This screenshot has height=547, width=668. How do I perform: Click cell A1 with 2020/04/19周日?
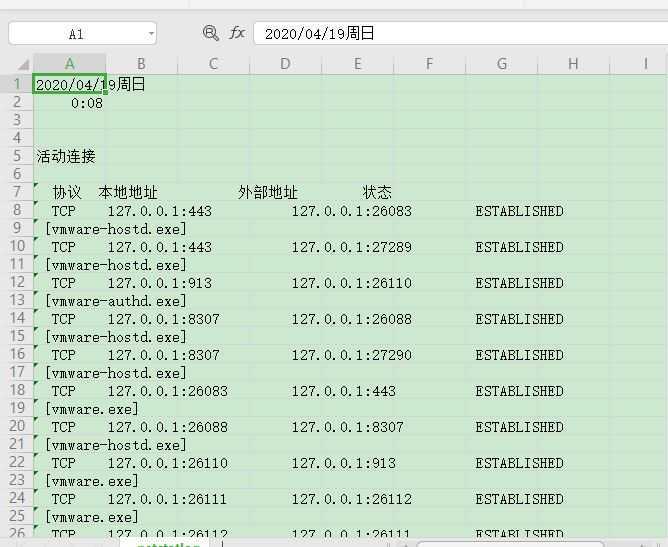pyautogui.click(x=69, y=84)
